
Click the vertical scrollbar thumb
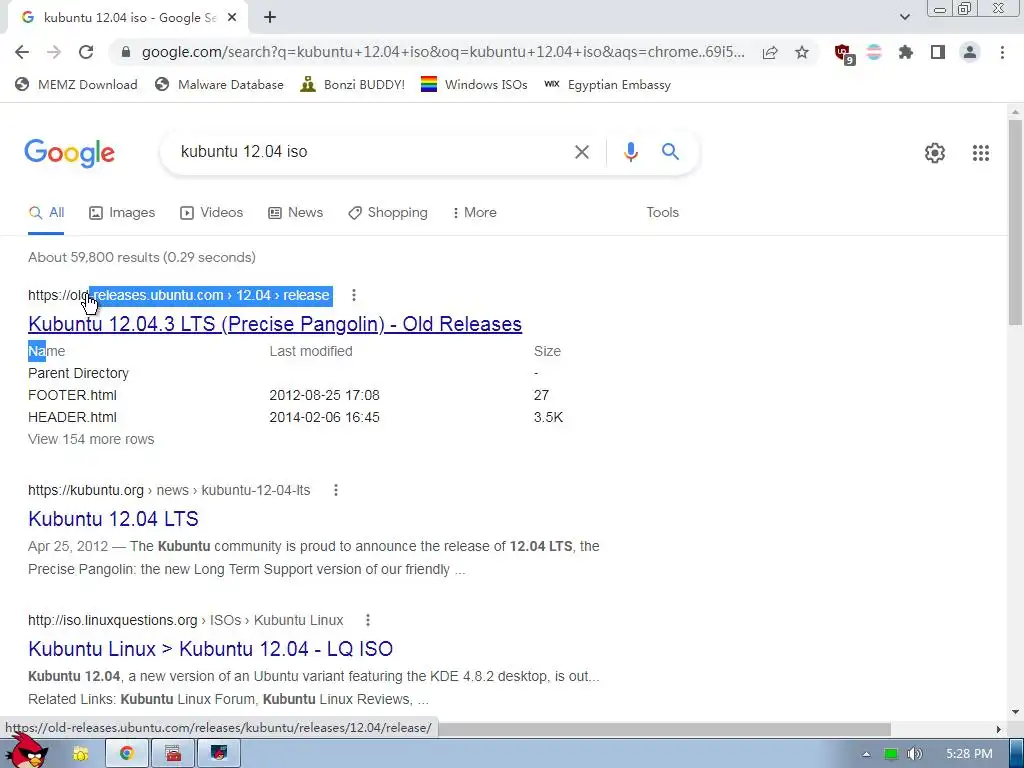click(x=1015, y=222)
